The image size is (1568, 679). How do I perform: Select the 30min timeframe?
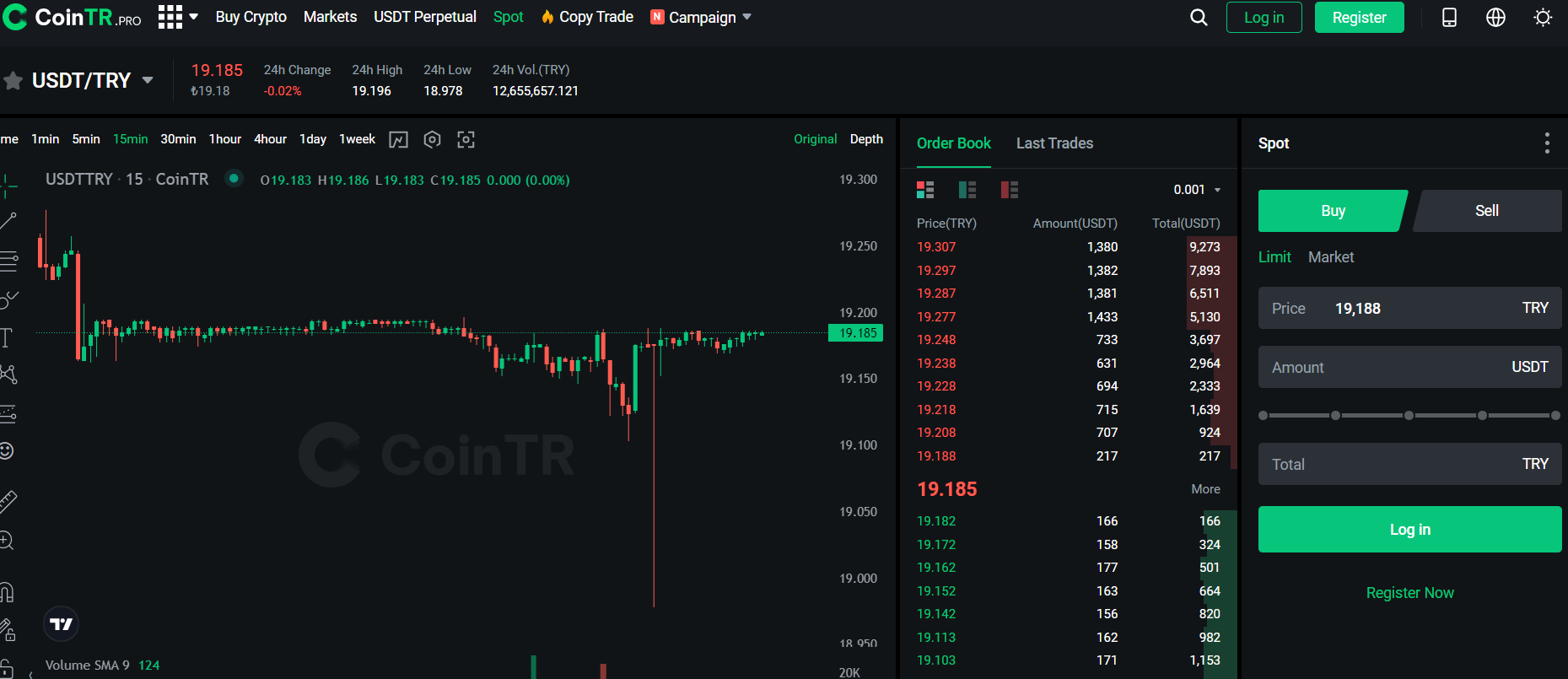[x=178, y=139]
